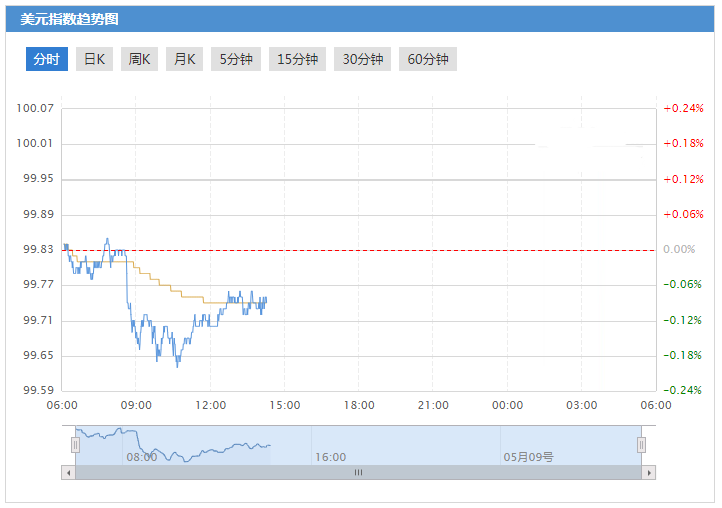Click the left range handle of navigator
Viewport: 722px width, 508px height.
(x=75, y=445)
